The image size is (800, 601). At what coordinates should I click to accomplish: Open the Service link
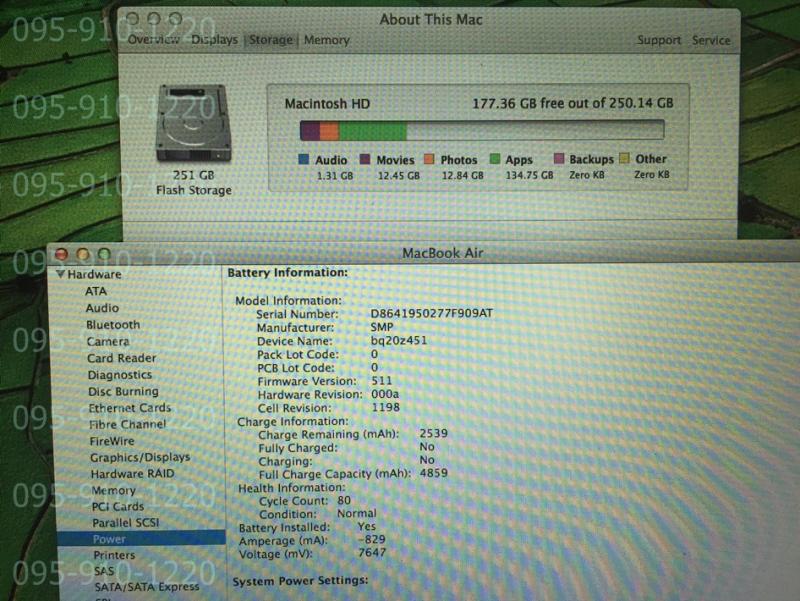pos(711,40)
